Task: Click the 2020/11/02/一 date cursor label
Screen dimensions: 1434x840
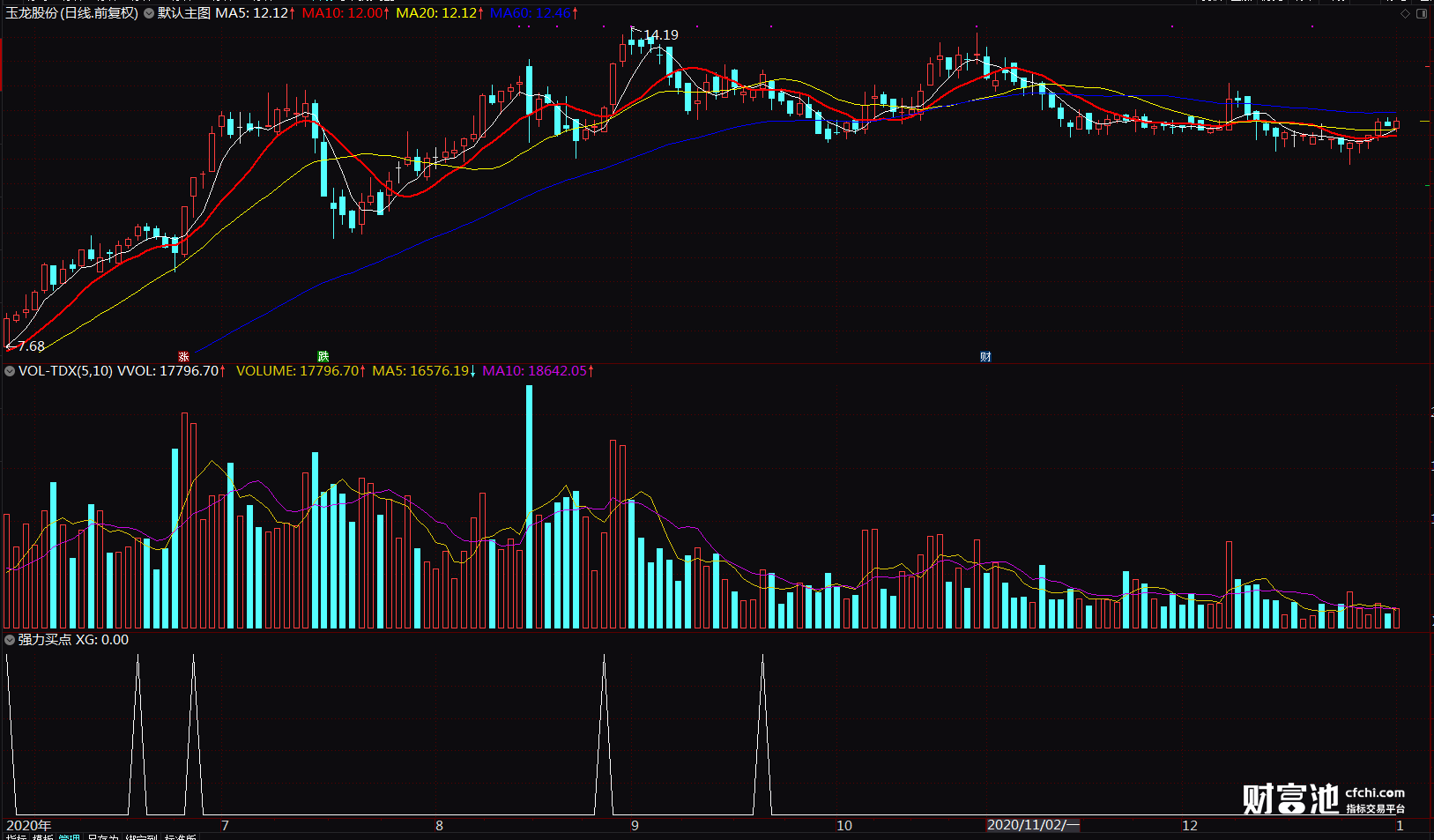Action: (x=1032, y=825)
